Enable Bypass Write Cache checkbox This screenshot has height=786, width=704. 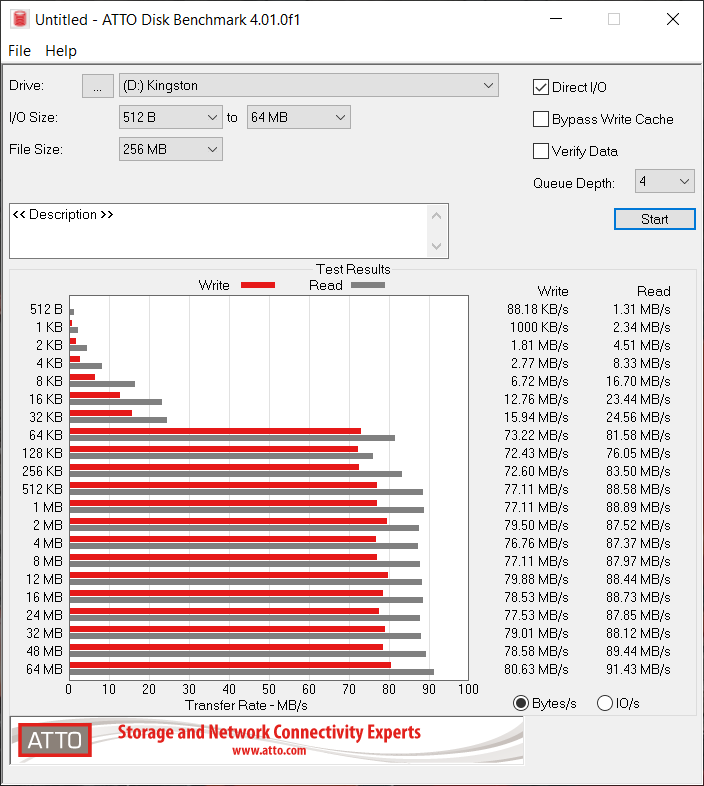pyautogui.click(x=541, y=119)
